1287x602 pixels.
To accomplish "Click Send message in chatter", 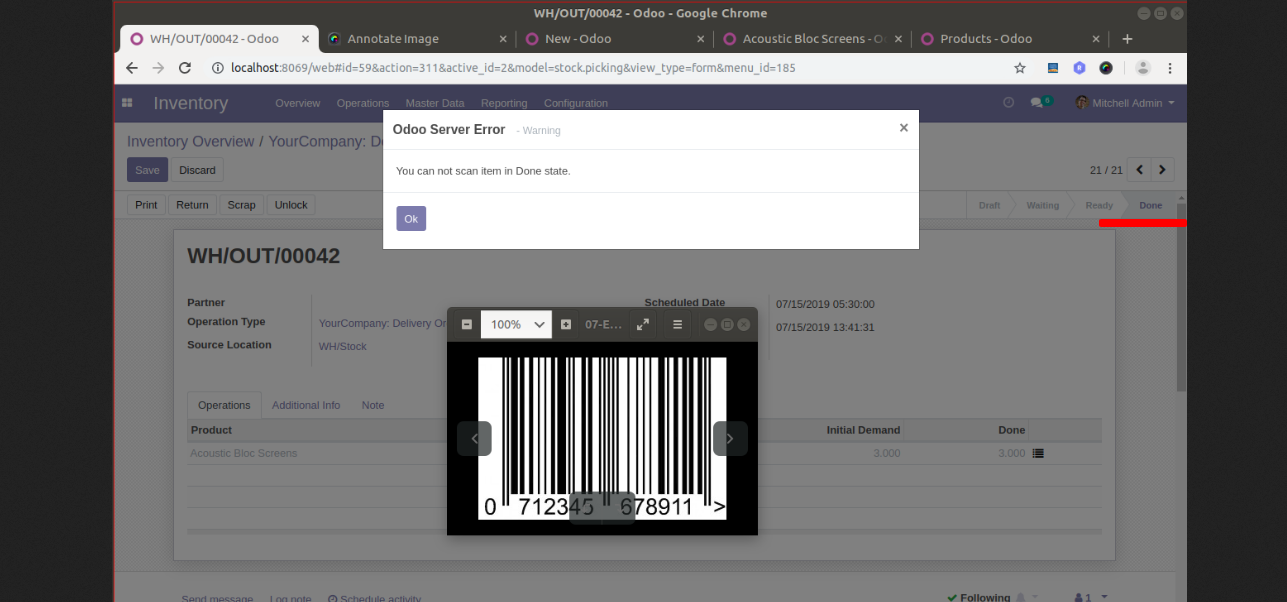I will (217, 598).
